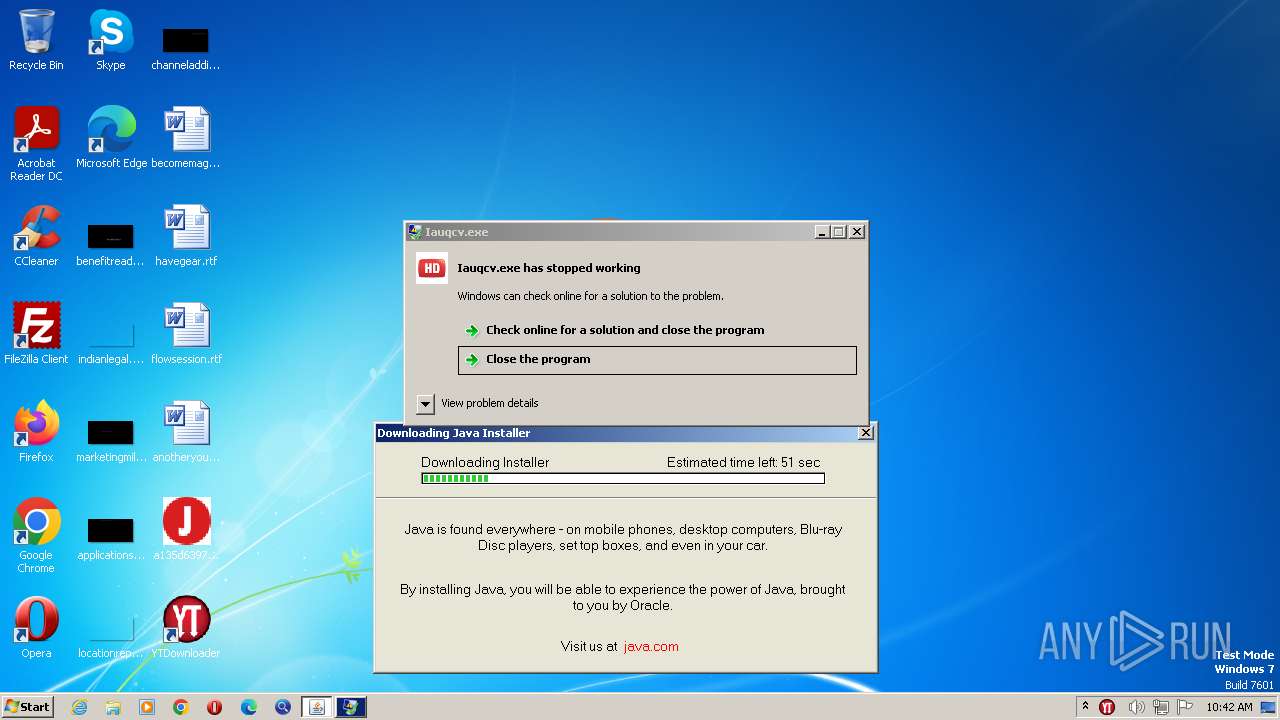Minimize the Iauqcv.exe dialog
The width and height of the screenshot is (1280, 720).
point(822,232)
